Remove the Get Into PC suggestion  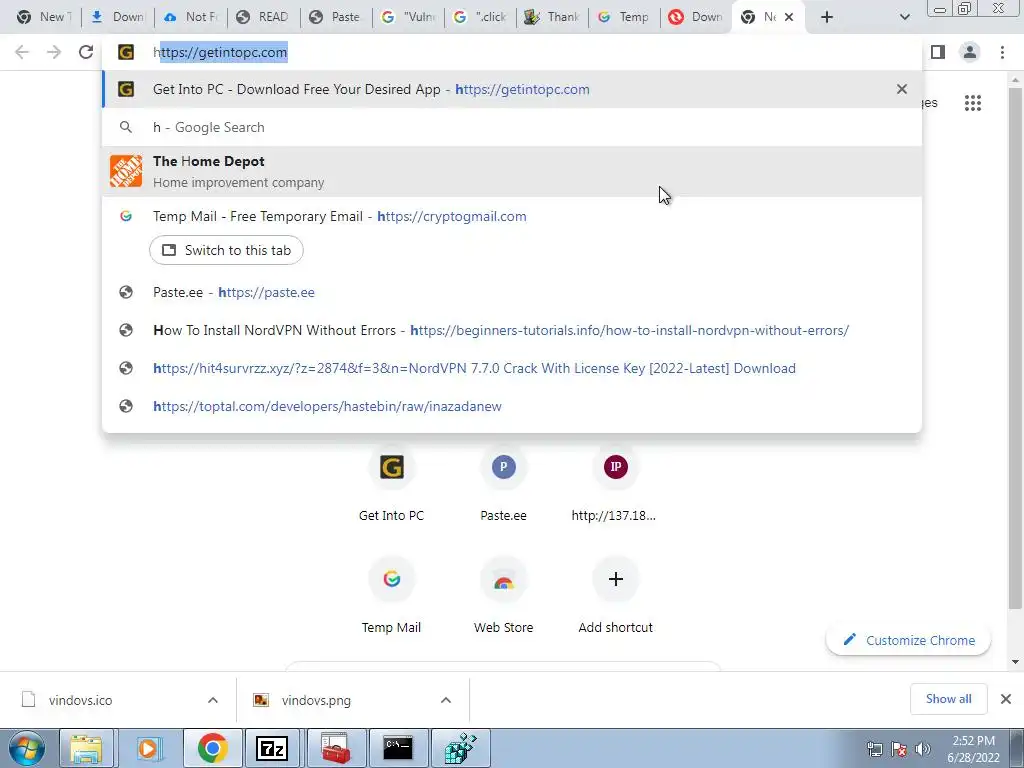point(902,89)
